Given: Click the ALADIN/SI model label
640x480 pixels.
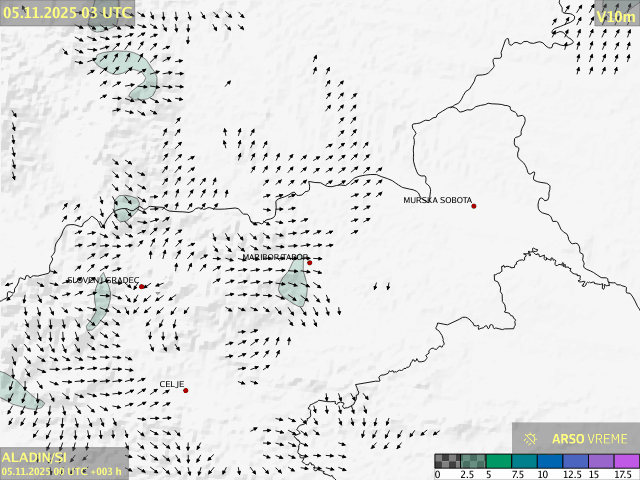Looking at the screenshot, I should pos(35,457).
